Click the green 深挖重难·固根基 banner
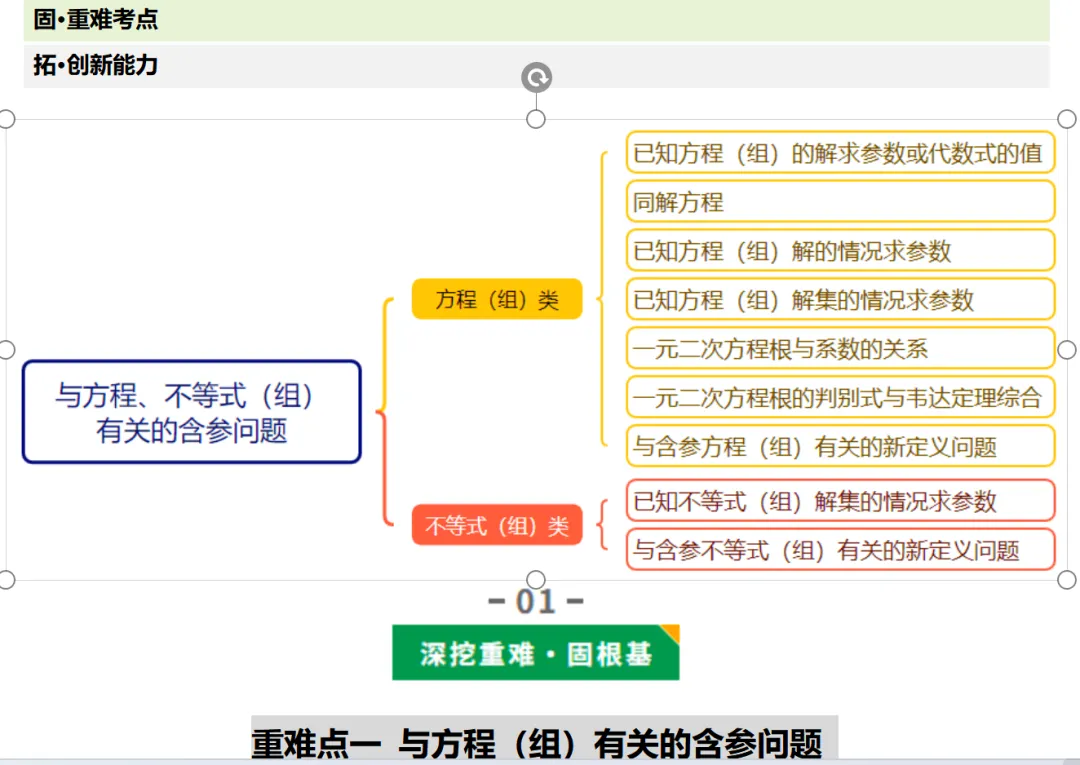 point(536,650)
